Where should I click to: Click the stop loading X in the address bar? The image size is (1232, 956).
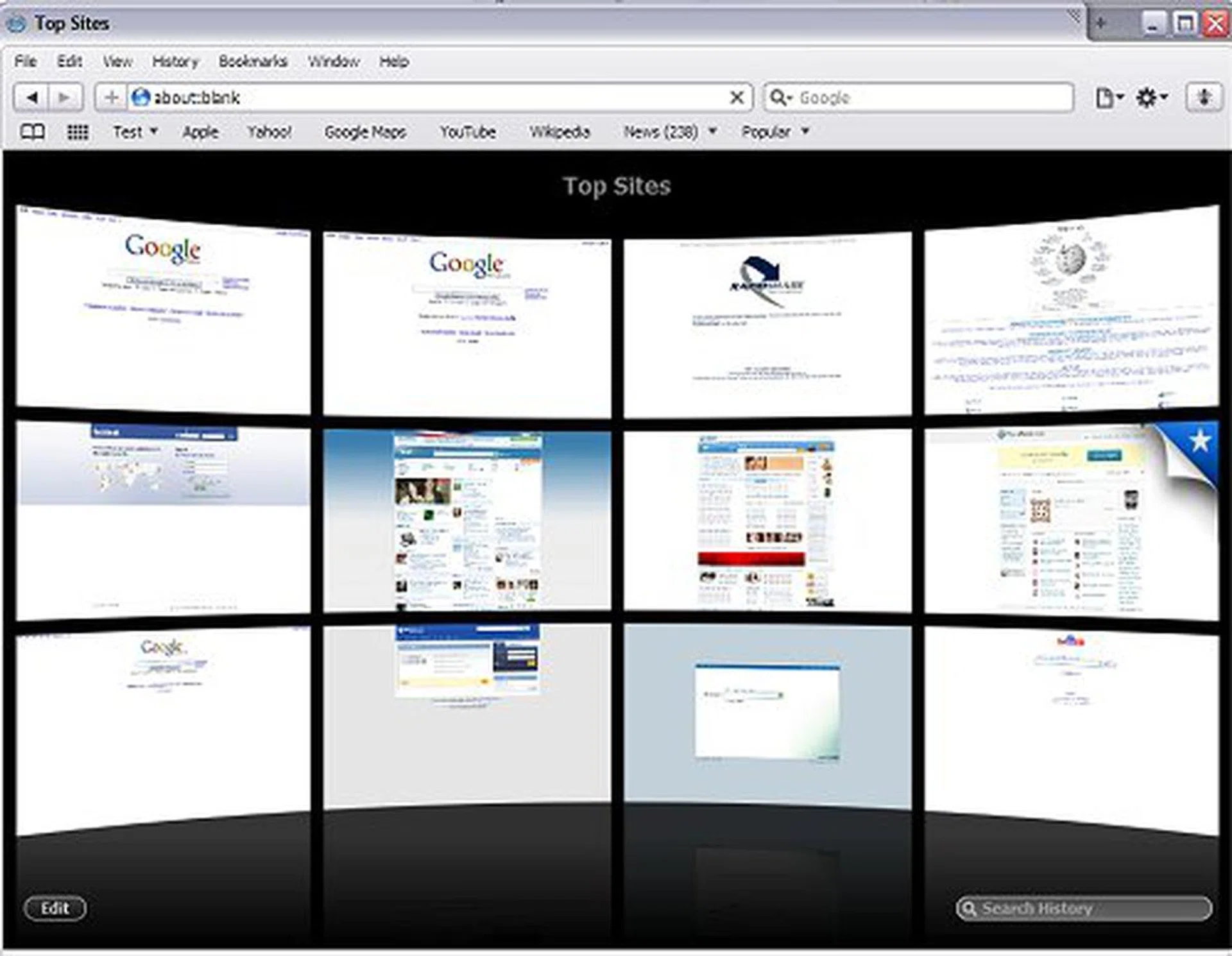(x=737, y=98)
